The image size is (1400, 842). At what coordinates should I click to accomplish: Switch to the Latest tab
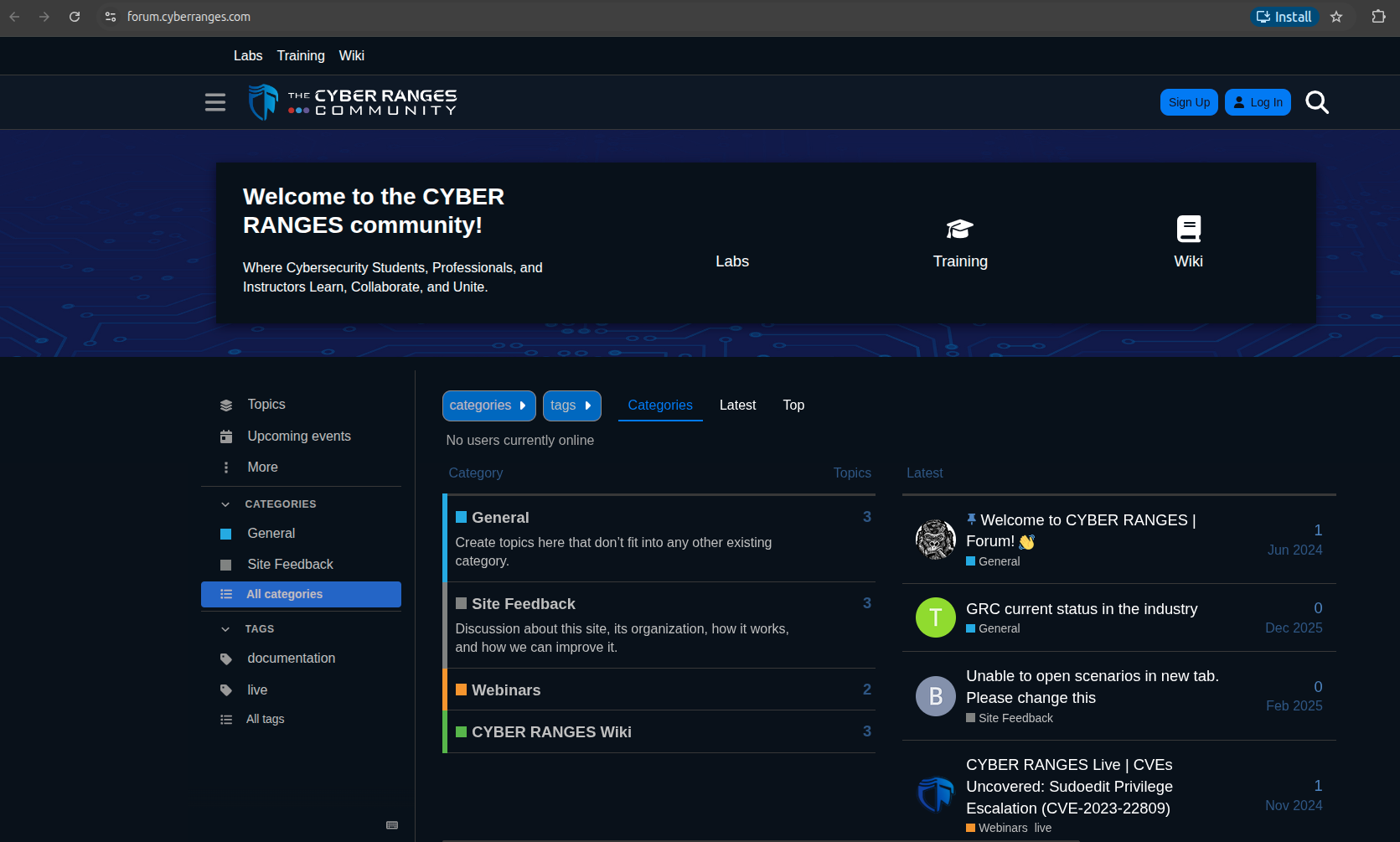[737, 406]
